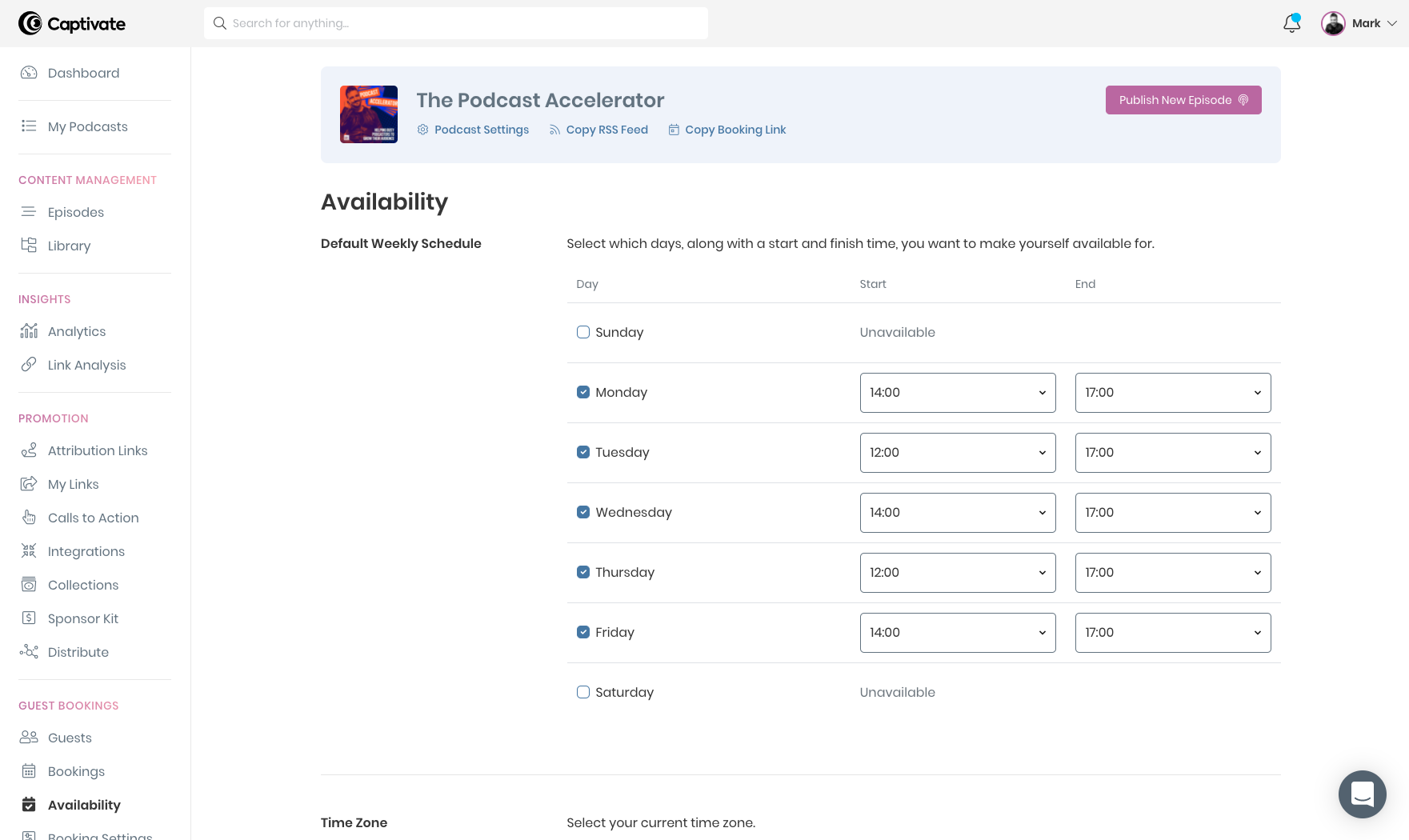
Task: Click Publish New Episode
Action: tap(1183, 99)
